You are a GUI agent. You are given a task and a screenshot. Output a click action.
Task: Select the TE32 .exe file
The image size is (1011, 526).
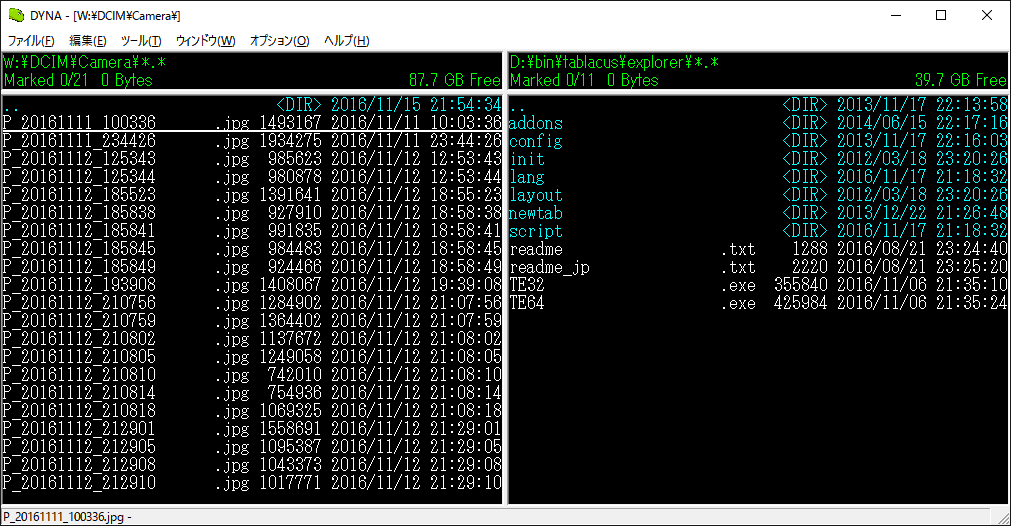coord(758,285)
